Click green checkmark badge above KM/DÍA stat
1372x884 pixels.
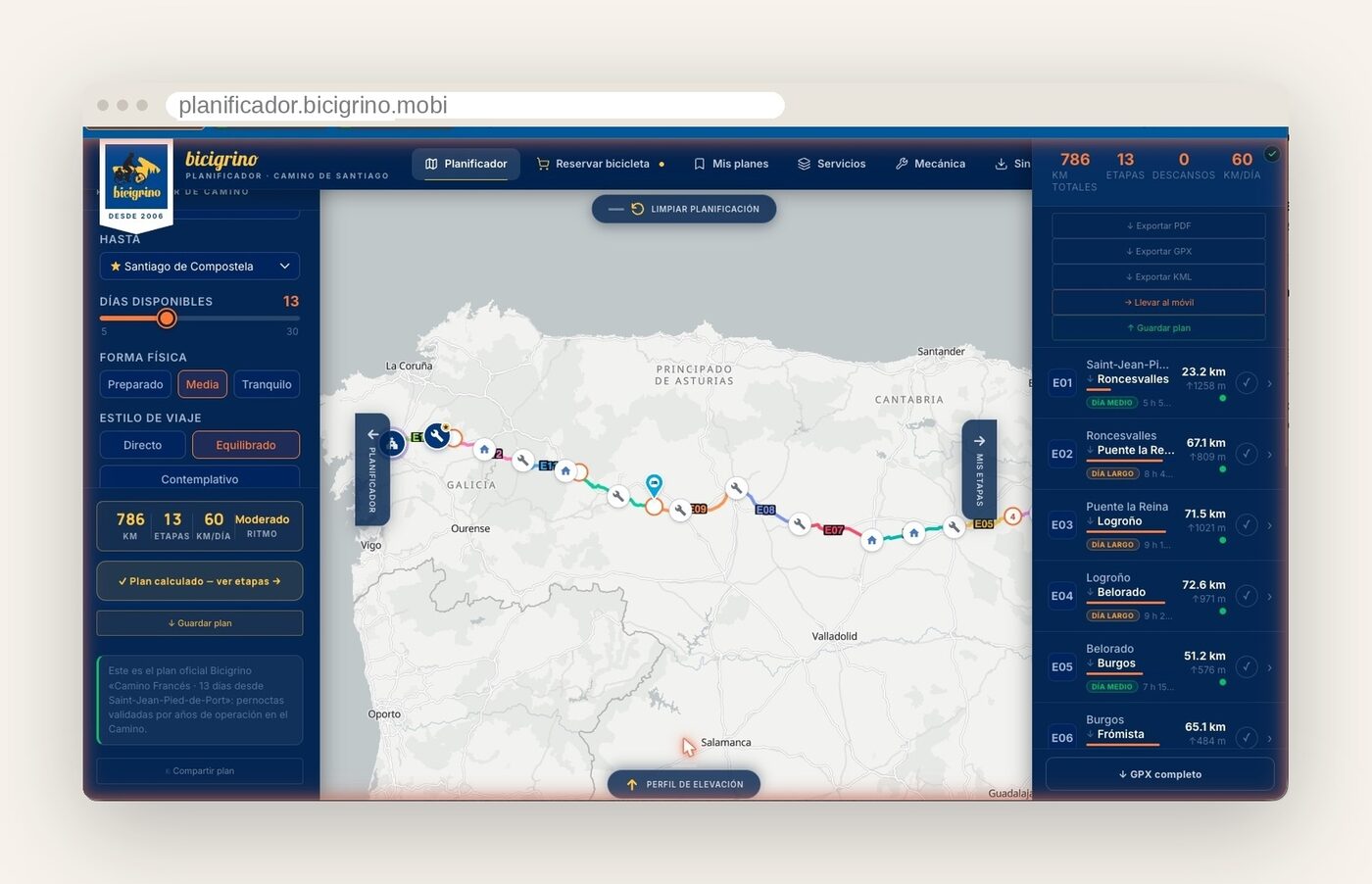(x=1271, y=154)
